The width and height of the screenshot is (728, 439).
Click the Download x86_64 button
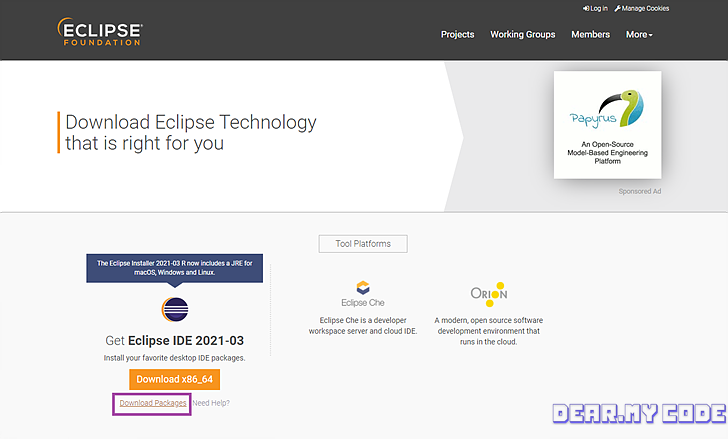coord(175,379)
